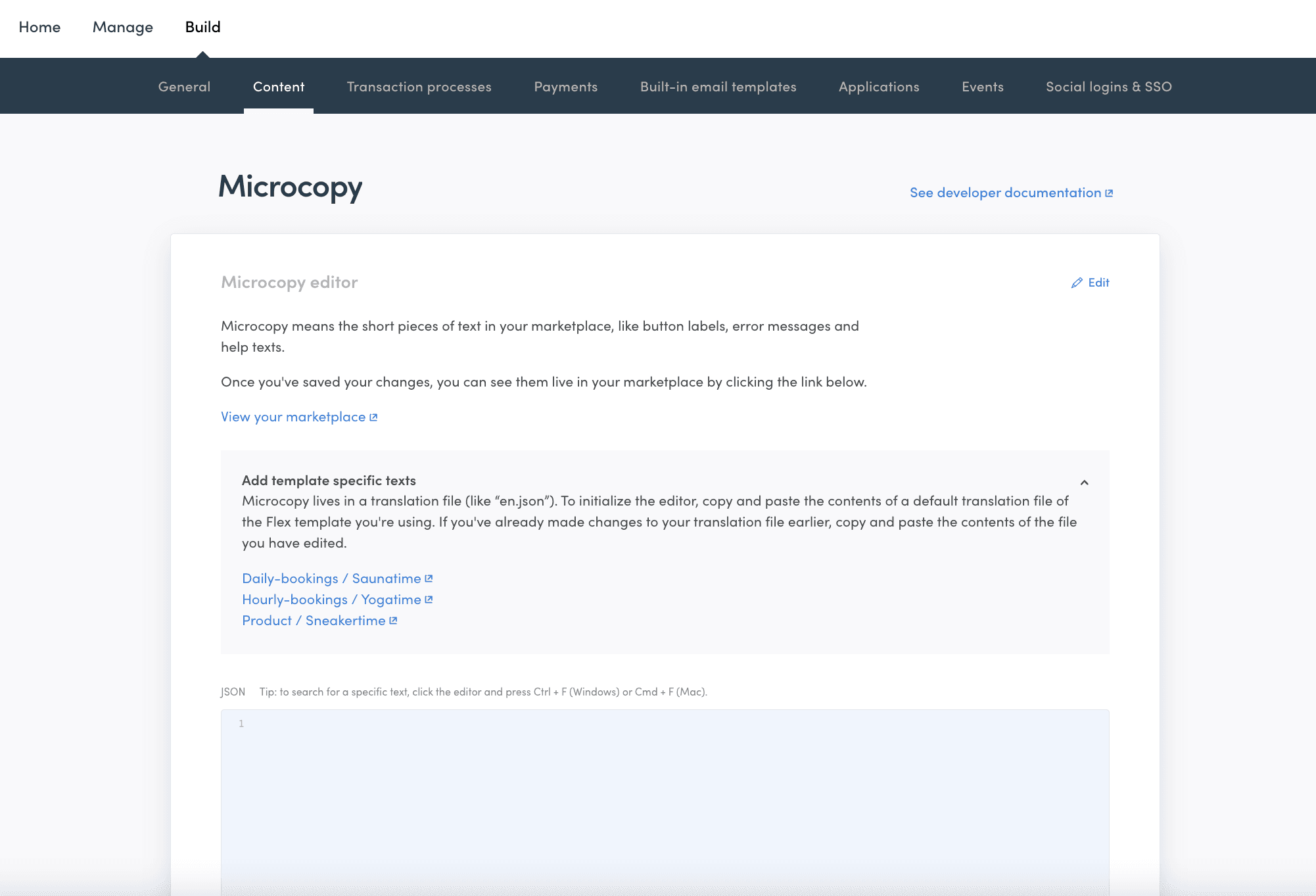Open the Product / Sneakertime template link

pos(314,621)
